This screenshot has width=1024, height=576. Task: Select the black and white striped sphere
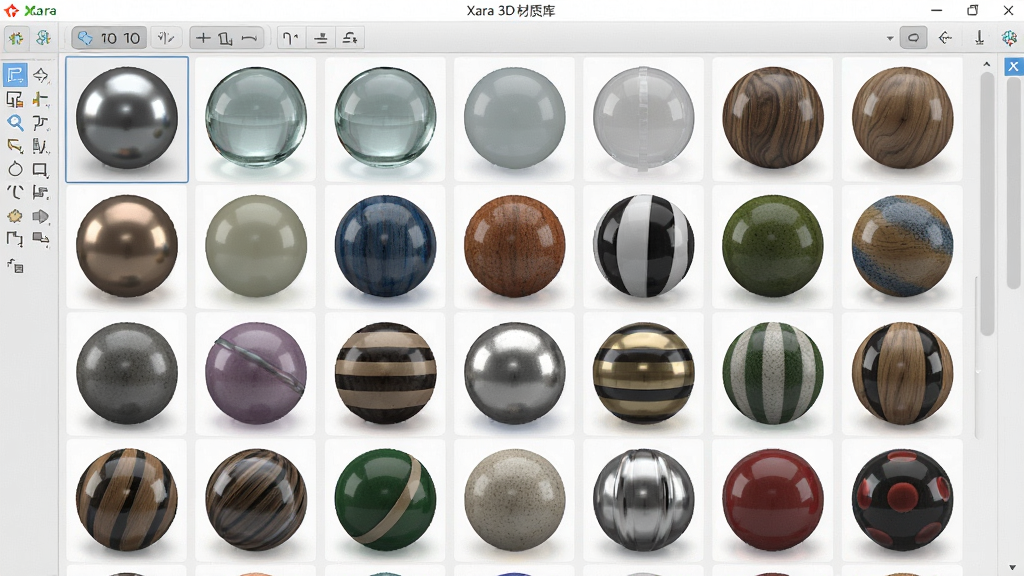[643, 246]
